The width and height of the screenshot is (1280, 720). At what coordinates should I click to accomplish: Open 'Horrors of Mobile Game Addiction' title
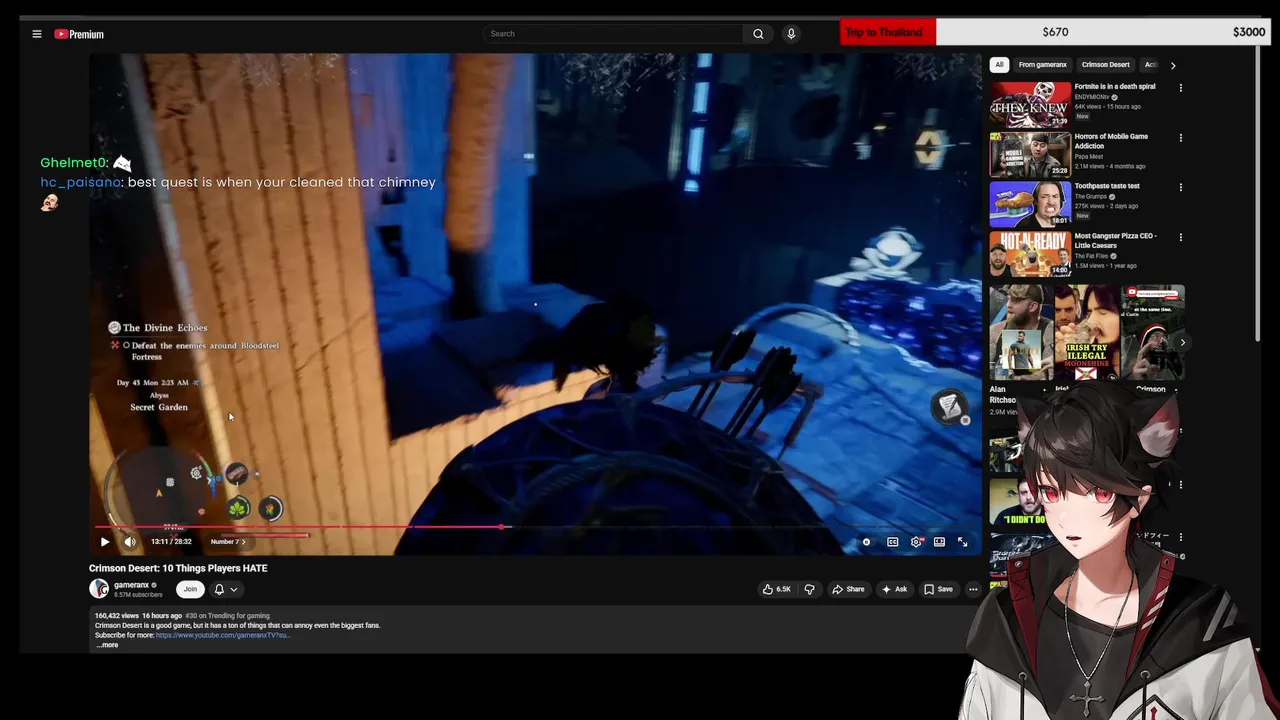coord(1111,141)
